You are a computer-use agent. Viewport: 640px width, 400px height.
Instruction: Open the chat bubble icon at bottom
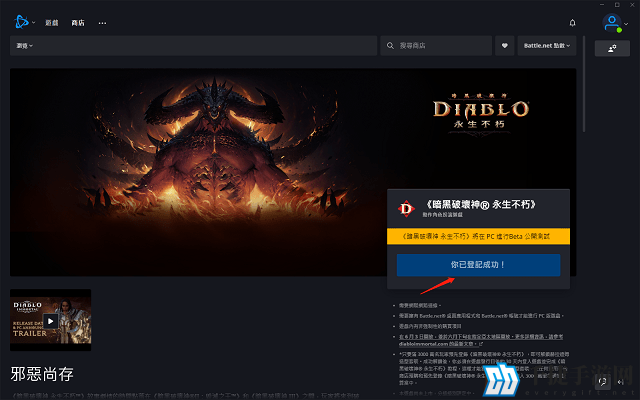[x=603, y=382]
